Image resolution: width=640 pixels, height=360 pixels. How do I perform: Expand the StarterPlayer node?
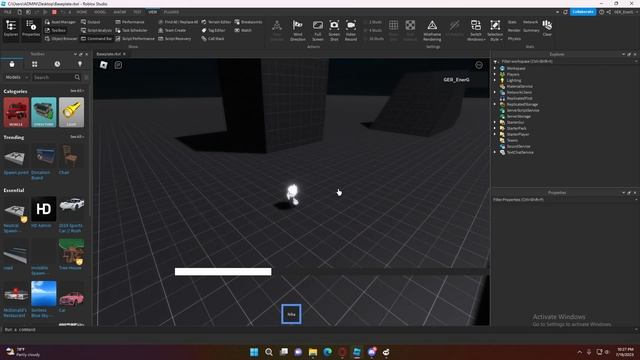click(x=495, y=134)
